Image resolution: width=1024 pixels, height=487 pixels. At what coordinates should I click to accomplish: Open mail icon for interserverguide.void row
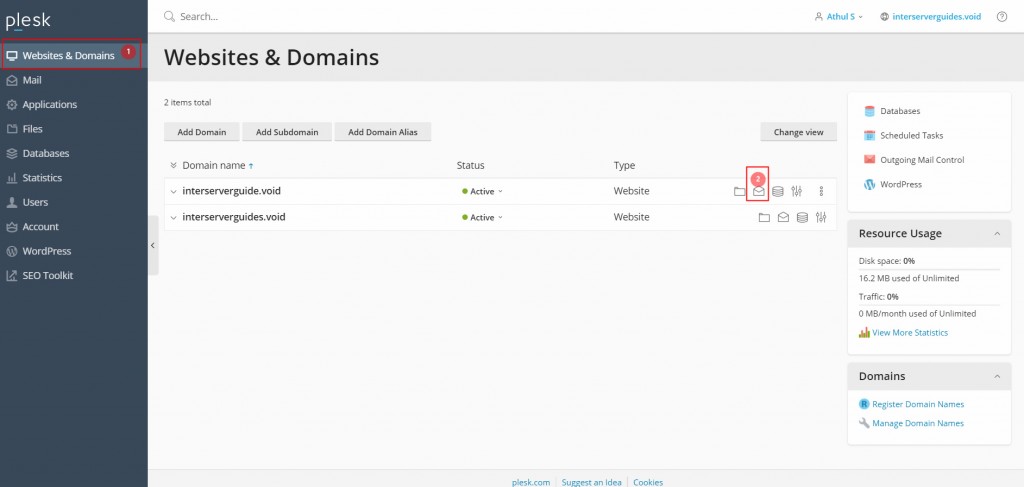(x=759, y=191)
